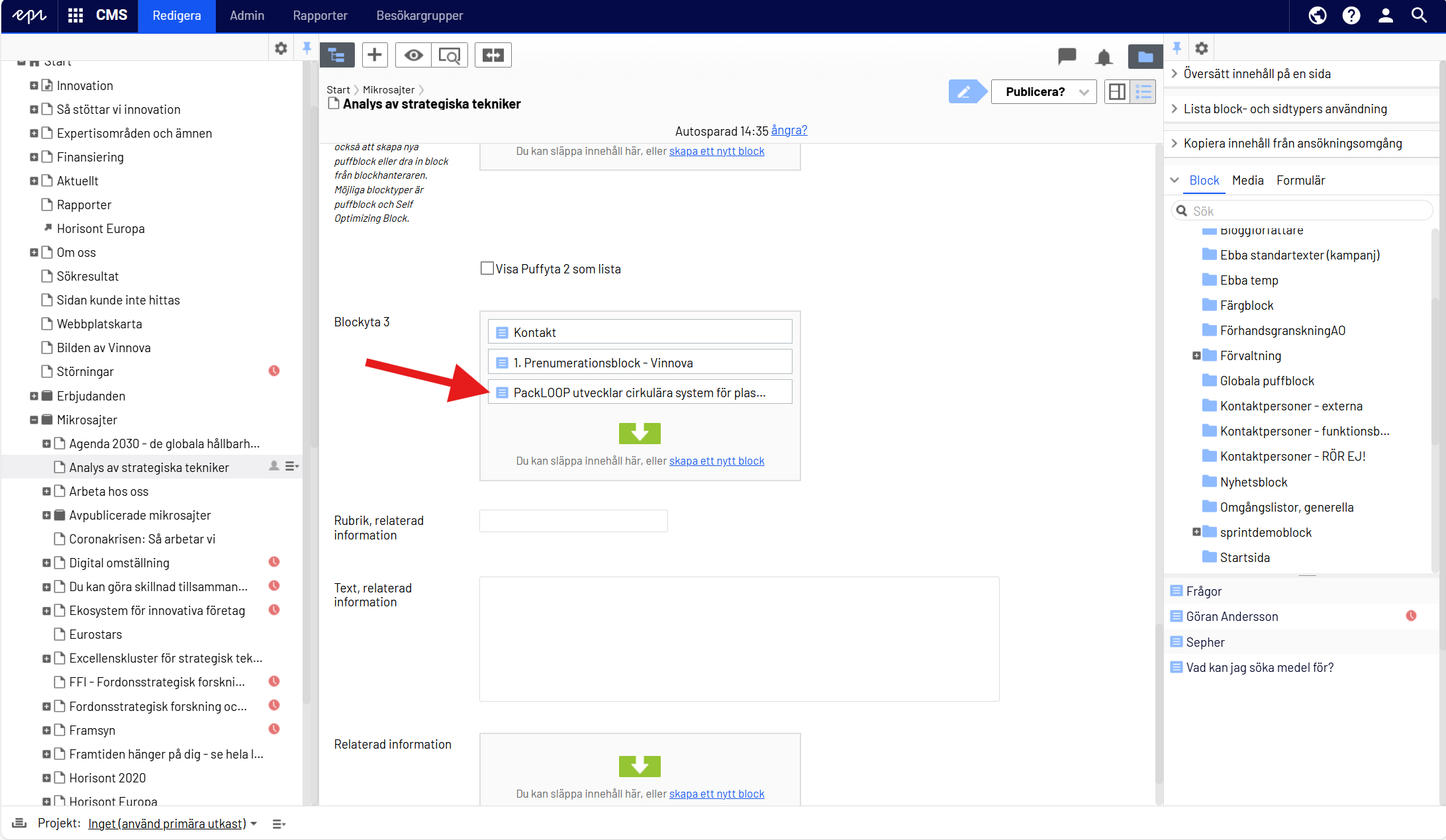The height and width of the screenshot is (840, 1446).
Task: Select the Globala puffblock folder
Action: 1267,381
